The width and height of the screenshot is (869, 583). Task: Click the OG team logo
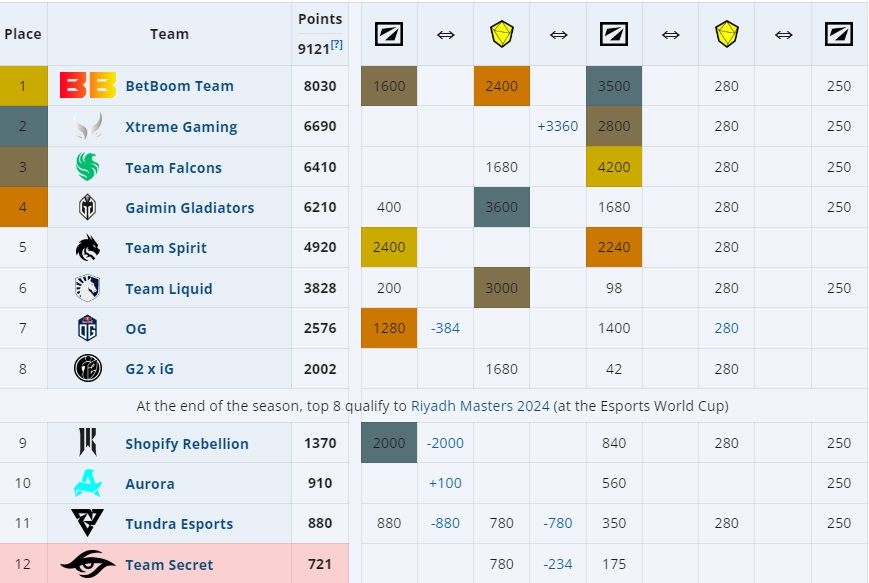tap(88, 329)
